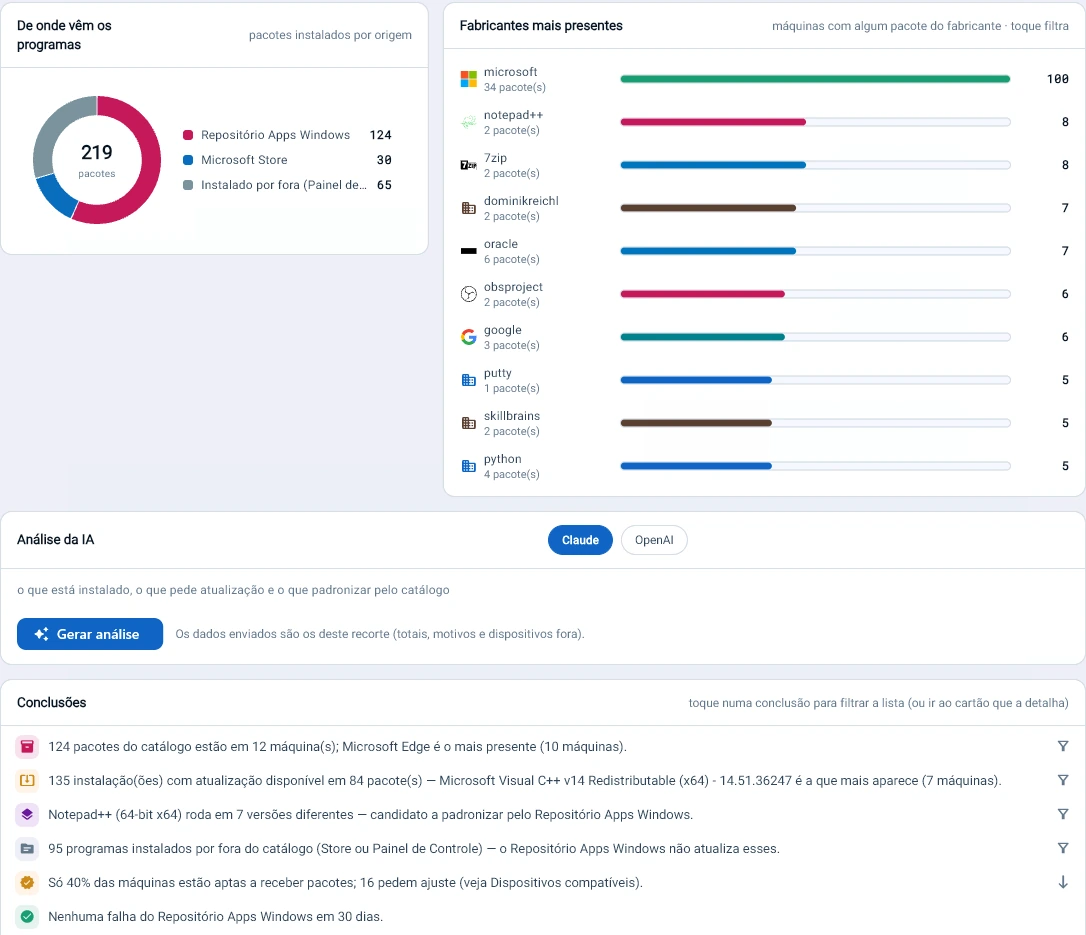Filter by Notepad++ versions conclusion funnel
Viewport: 1086px width, 935px height.
[1062, 814]
